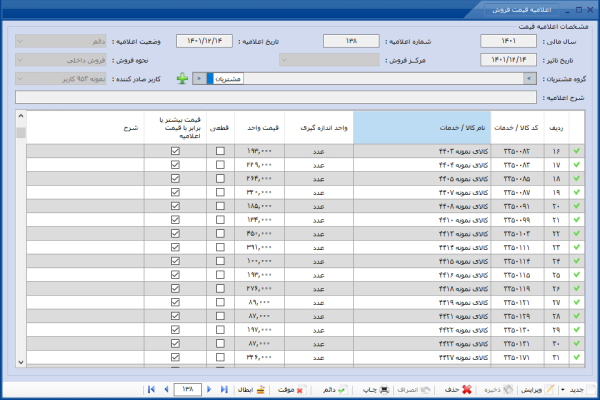Tick قطعی checkbox for کالای نمونه ۴۴۱۵
Image resolution: width=600 pixels, height=400 pixels.
point(220,261)
